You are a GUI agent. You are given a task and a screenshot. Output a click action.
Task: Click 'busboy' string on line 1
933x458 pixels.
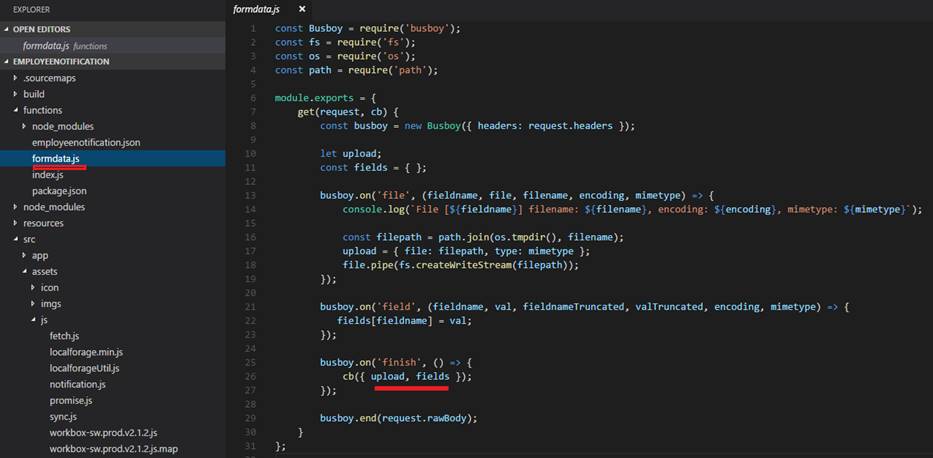(x=427, y=29)
